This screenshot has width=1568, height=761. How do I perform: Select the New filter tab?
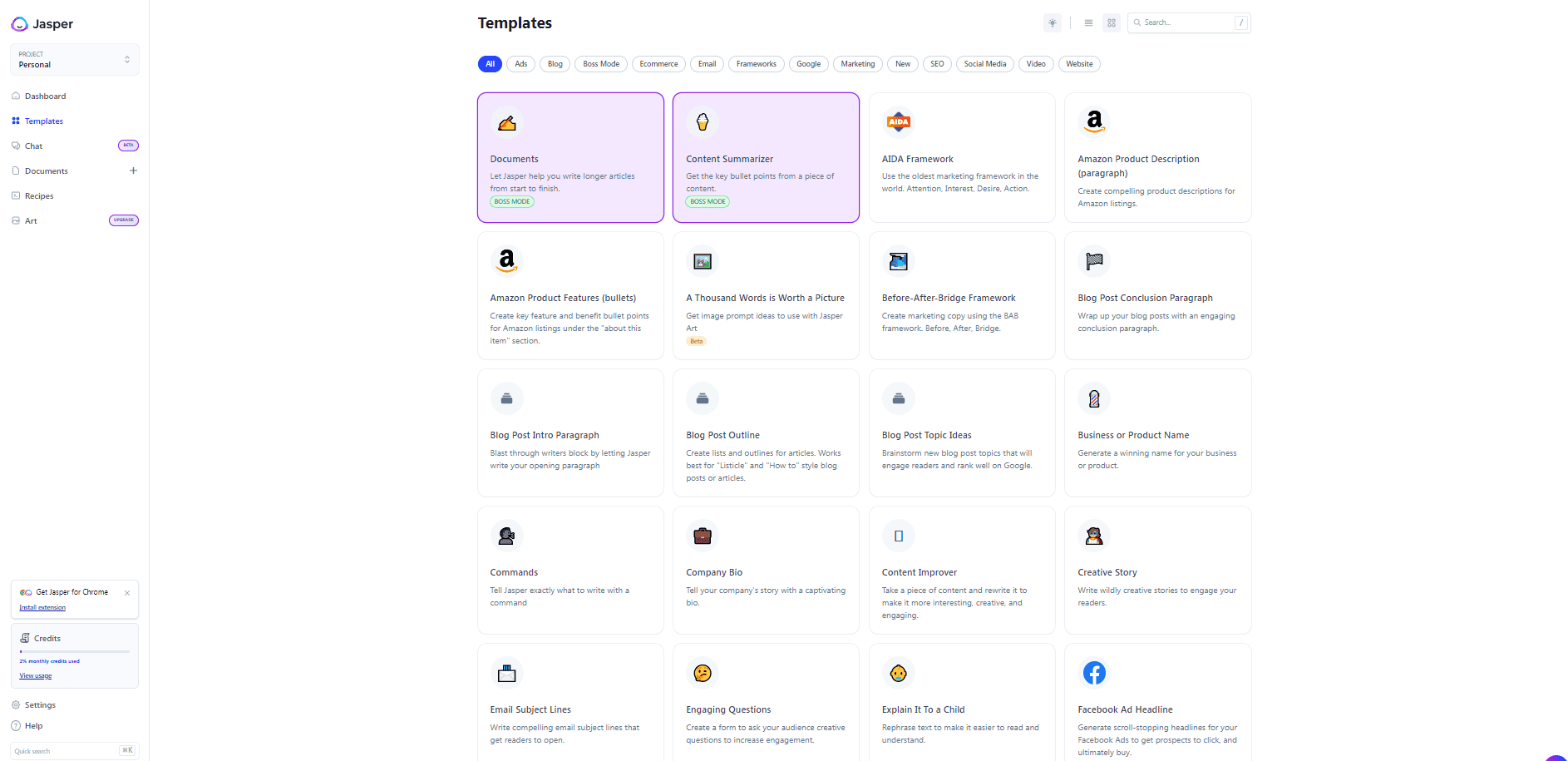(903, 64)
